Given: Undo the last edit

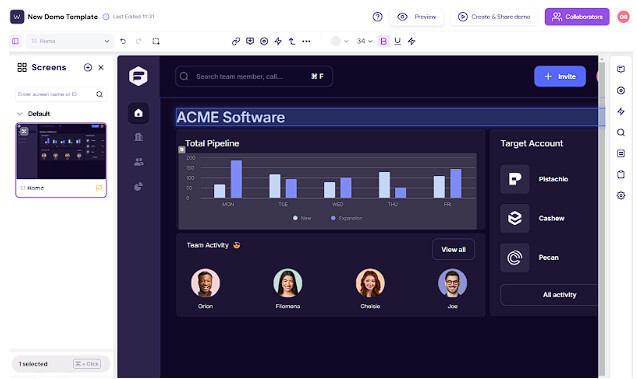Looking at the screenshot, I should tap(123, 41).
